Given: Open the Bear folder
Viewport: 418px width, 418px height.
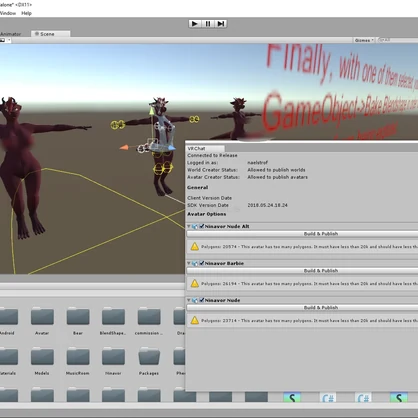Looking at the screenshot, I should [78, 317].
